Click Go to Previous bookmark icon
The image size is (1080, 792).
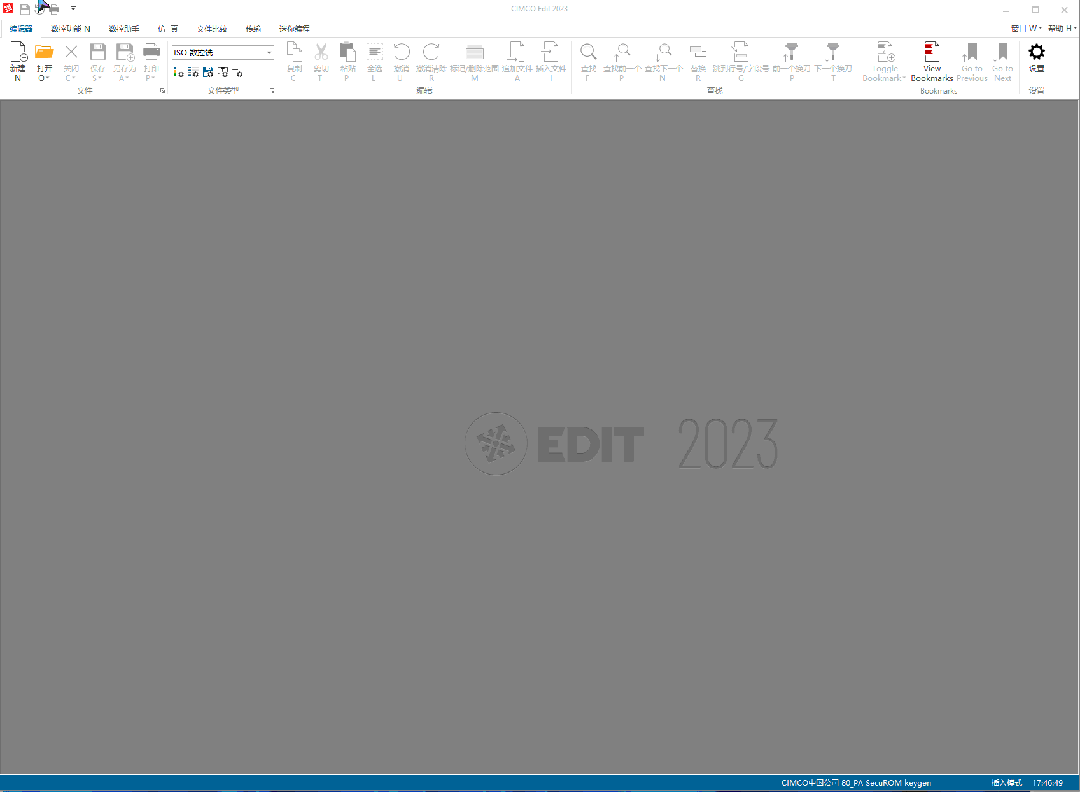(x=971, y=52)
